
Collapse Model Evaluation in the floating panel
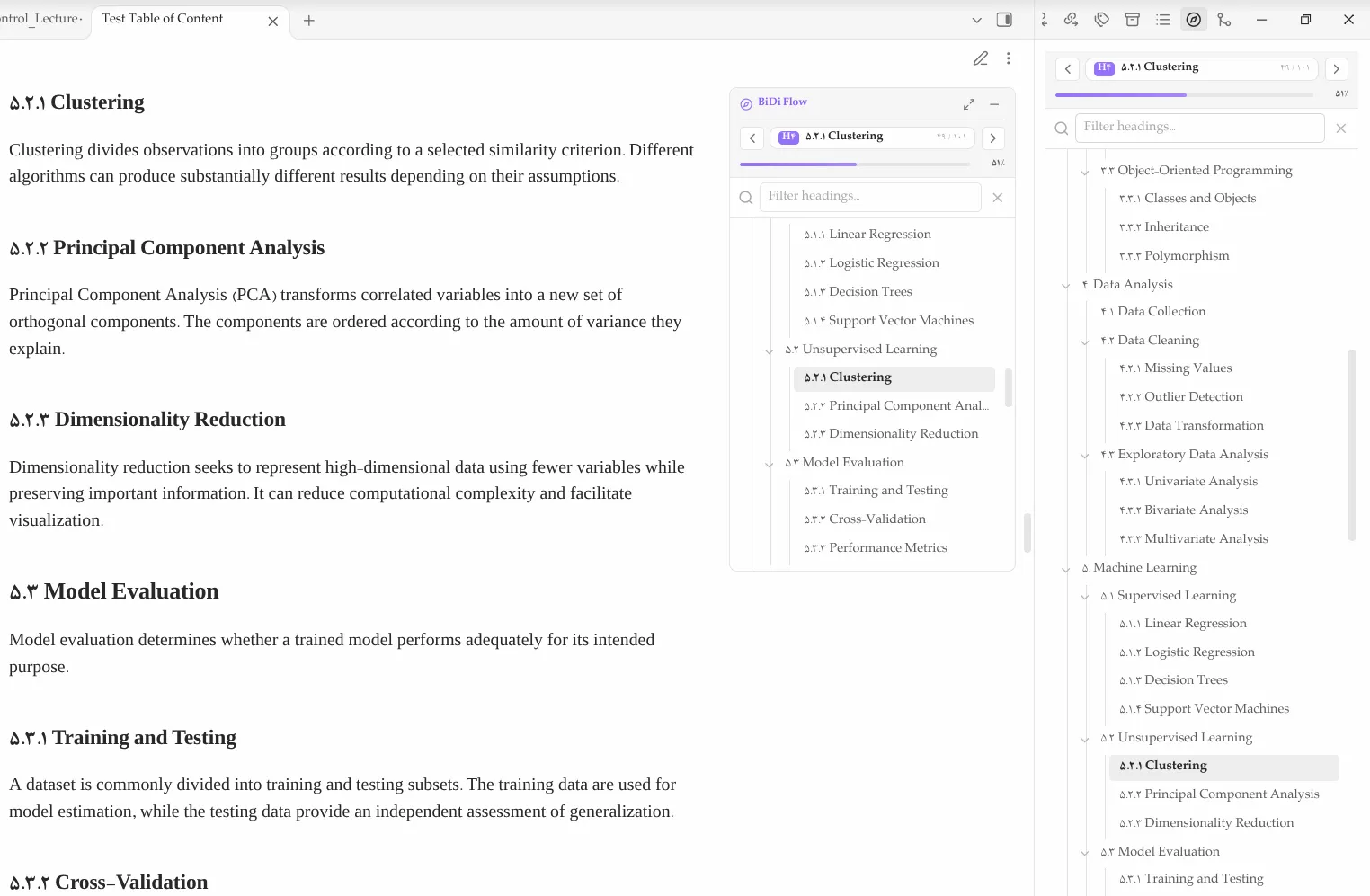[x=770, y=464]
